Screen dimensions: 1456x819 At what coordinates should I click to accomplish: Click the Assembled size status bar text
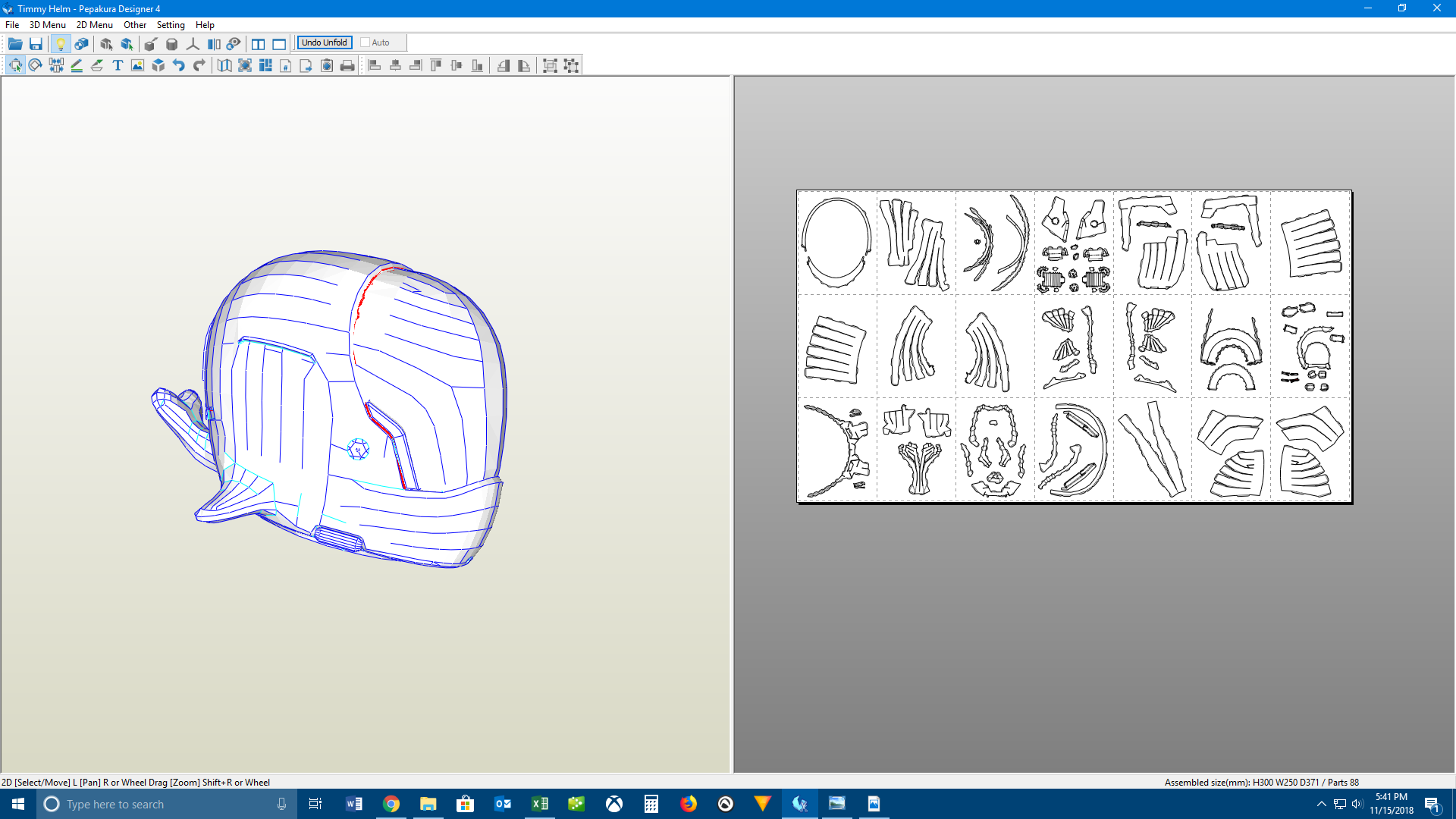click(1262, 782)
